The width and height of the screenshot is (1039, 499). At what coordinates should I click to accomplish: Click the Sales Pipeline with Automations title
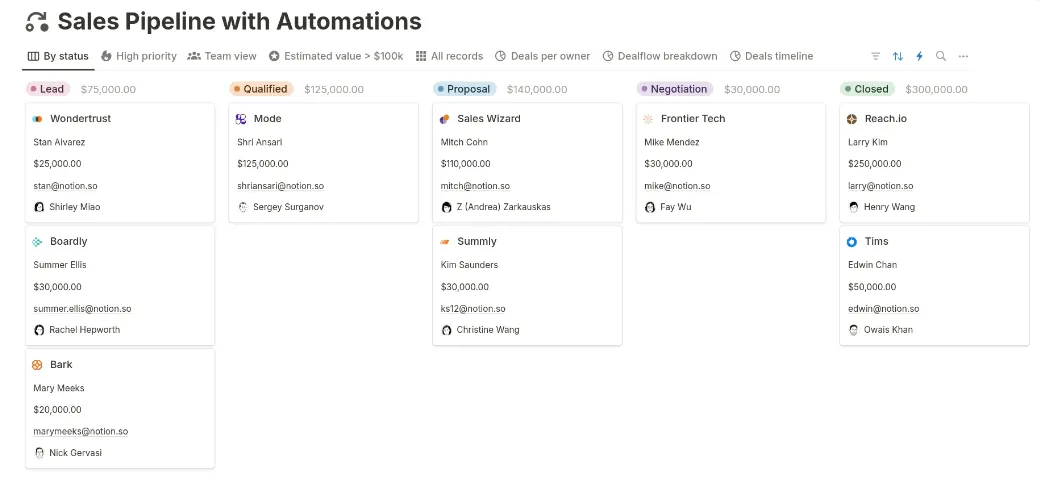click(240, 21)
